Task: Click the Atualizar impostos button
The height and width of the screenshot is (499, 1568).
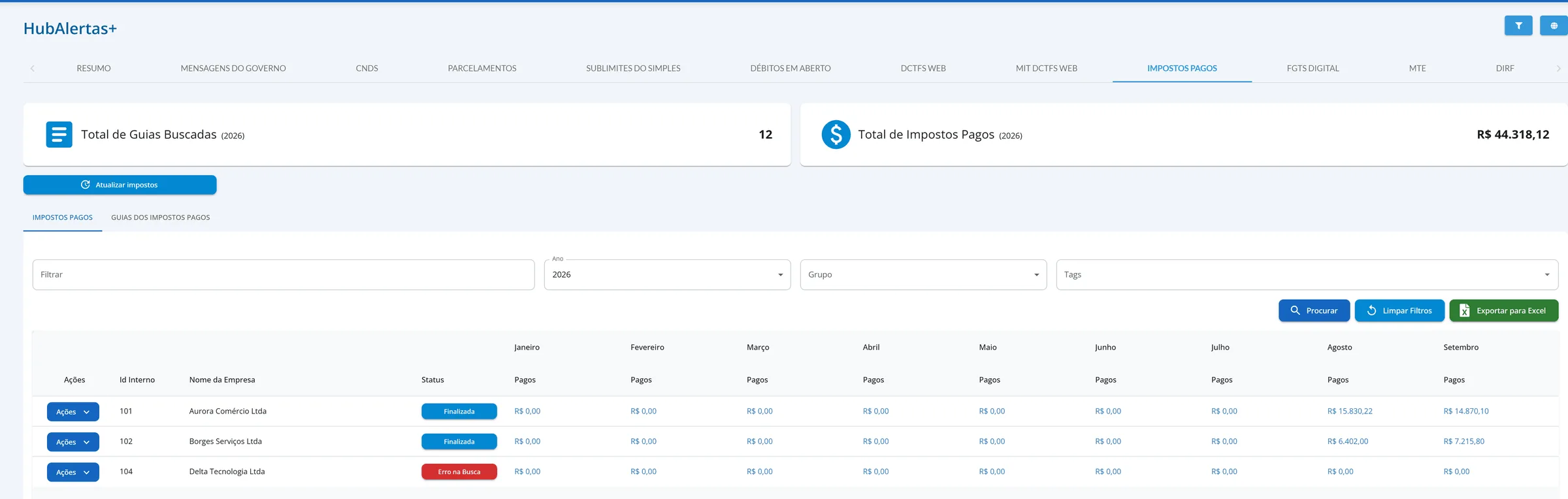Action: tap(120, 185)
